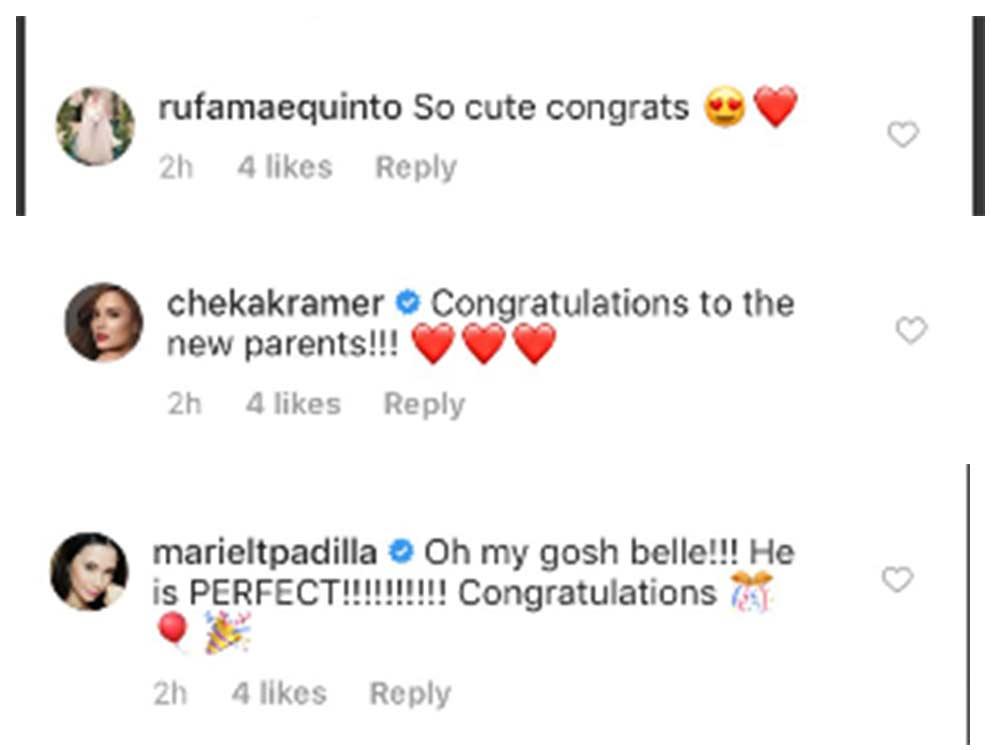
Task: Go to the rufamaequinto username link
Action: (279, 107)
